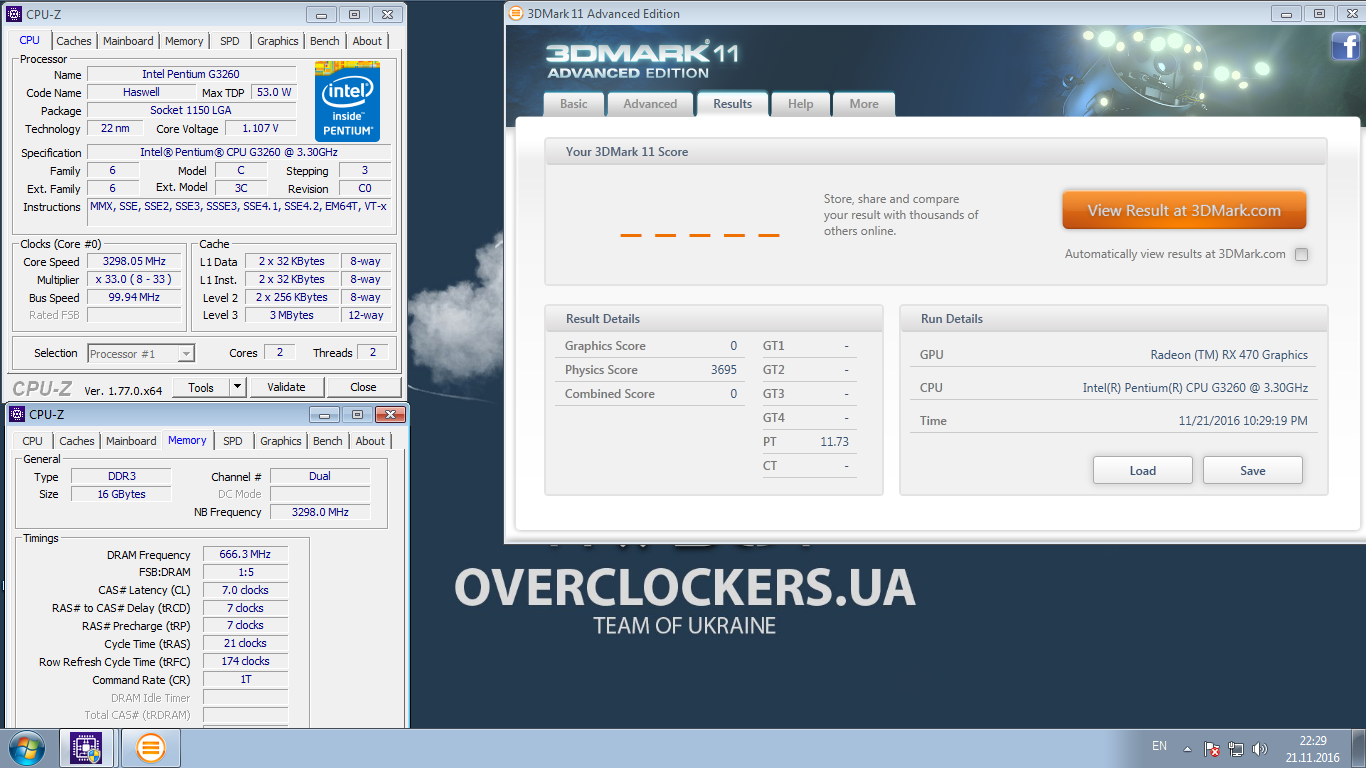Select Bench tab in lower CPU-Z window
The width and height of the screenshot is (1366, 768).
click(x=328, y=441)
